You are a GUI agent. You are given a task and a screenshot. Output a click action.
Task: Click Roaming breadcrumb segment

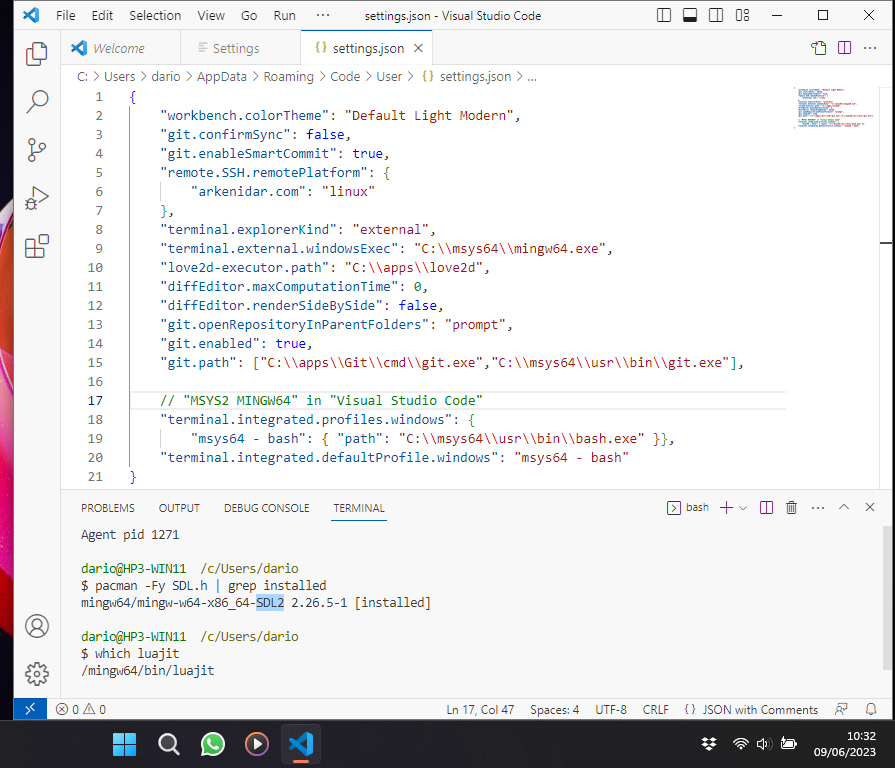tap(288, 76)
